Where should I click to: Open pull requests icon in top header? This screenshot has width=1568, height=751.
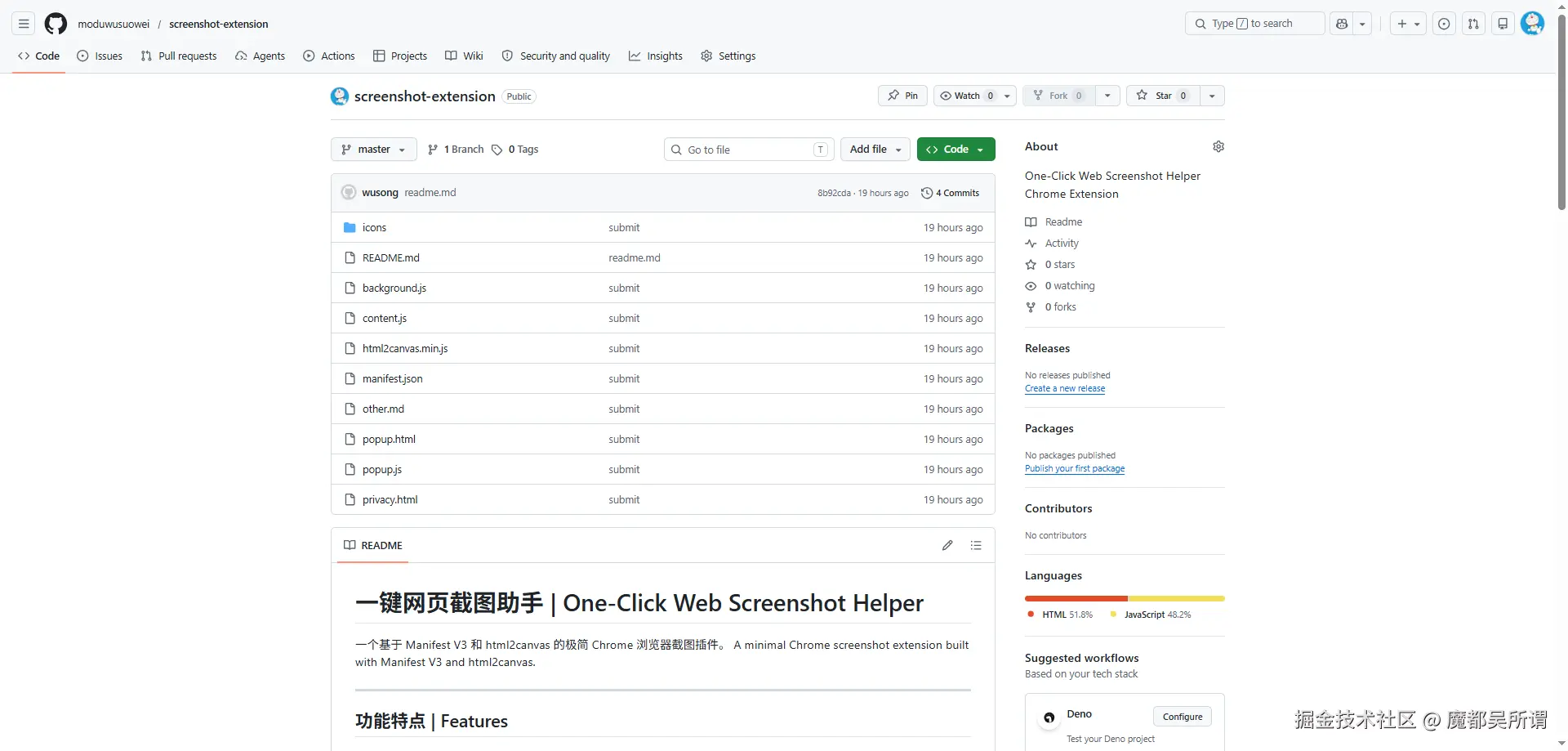(1473, 24)
